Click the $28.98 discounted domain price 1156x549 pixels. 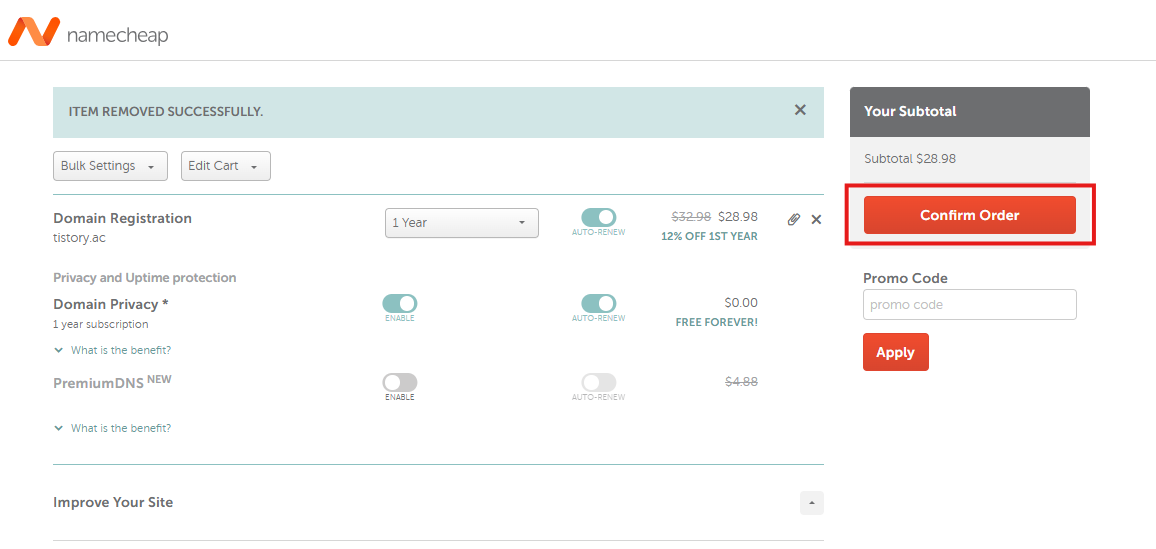tap(737, 217)
